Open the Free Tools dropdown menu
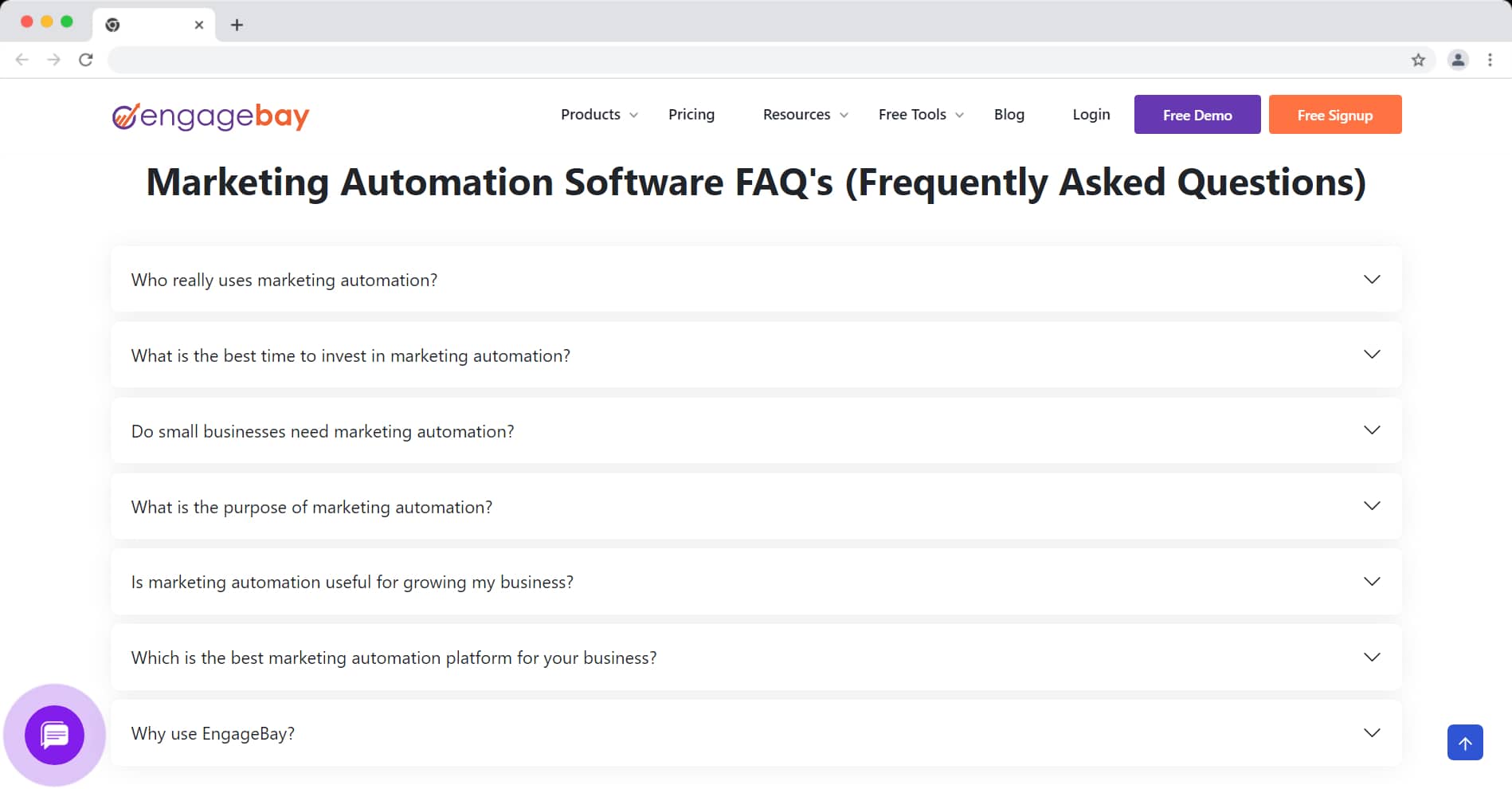 click(x=921, y=115)
